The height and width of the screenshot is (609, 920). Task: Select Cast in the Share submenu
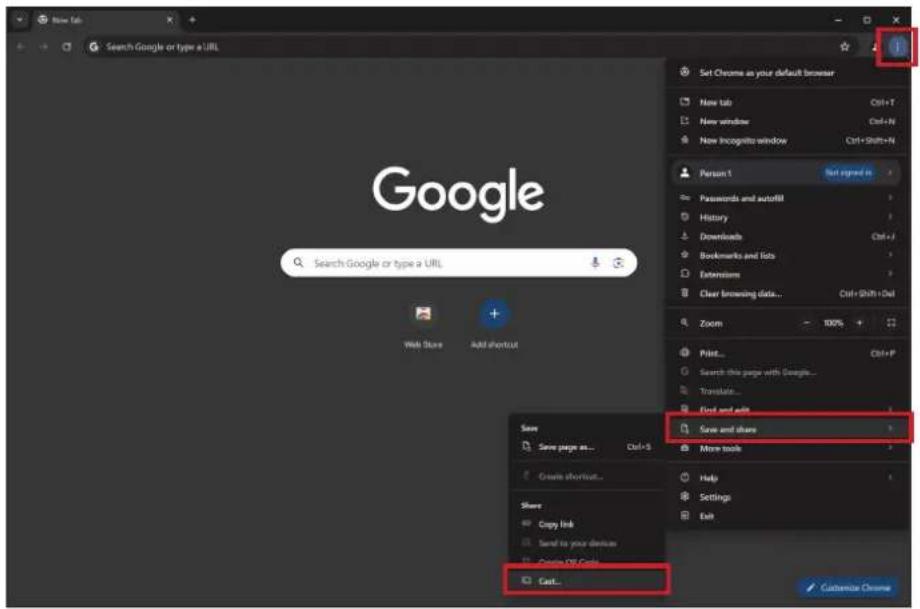click(586, 581)
